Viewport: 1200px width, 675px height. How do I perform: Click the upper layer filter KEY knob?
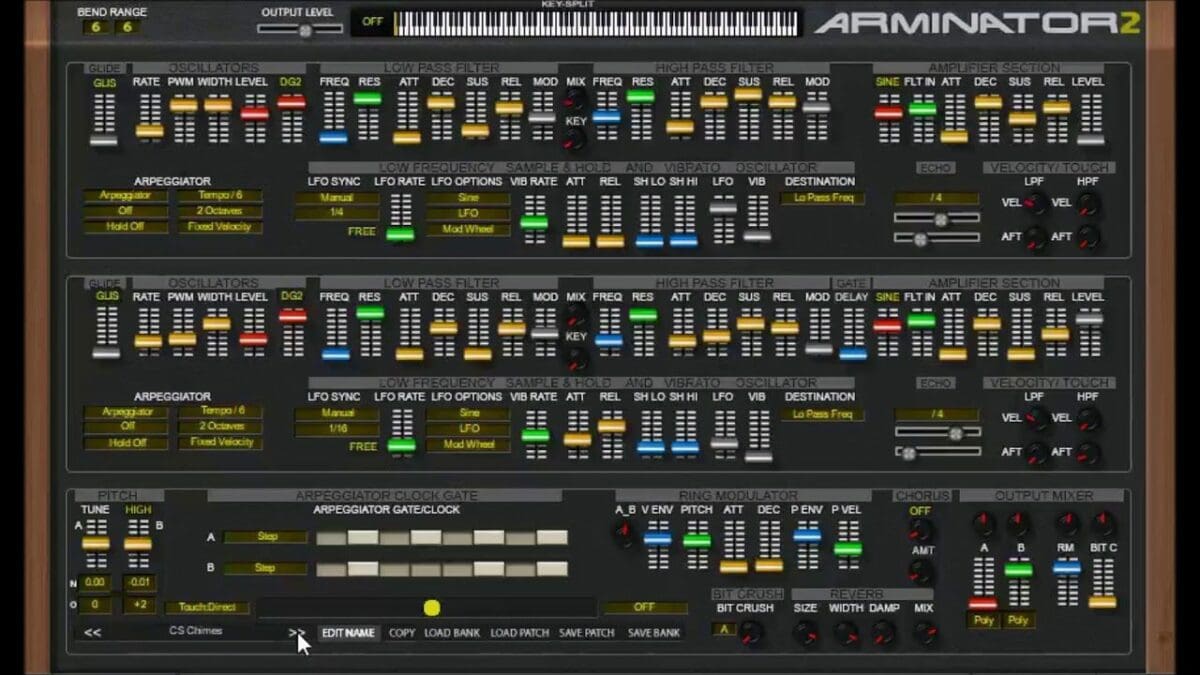pyautogui.click(x=576, y=138)
